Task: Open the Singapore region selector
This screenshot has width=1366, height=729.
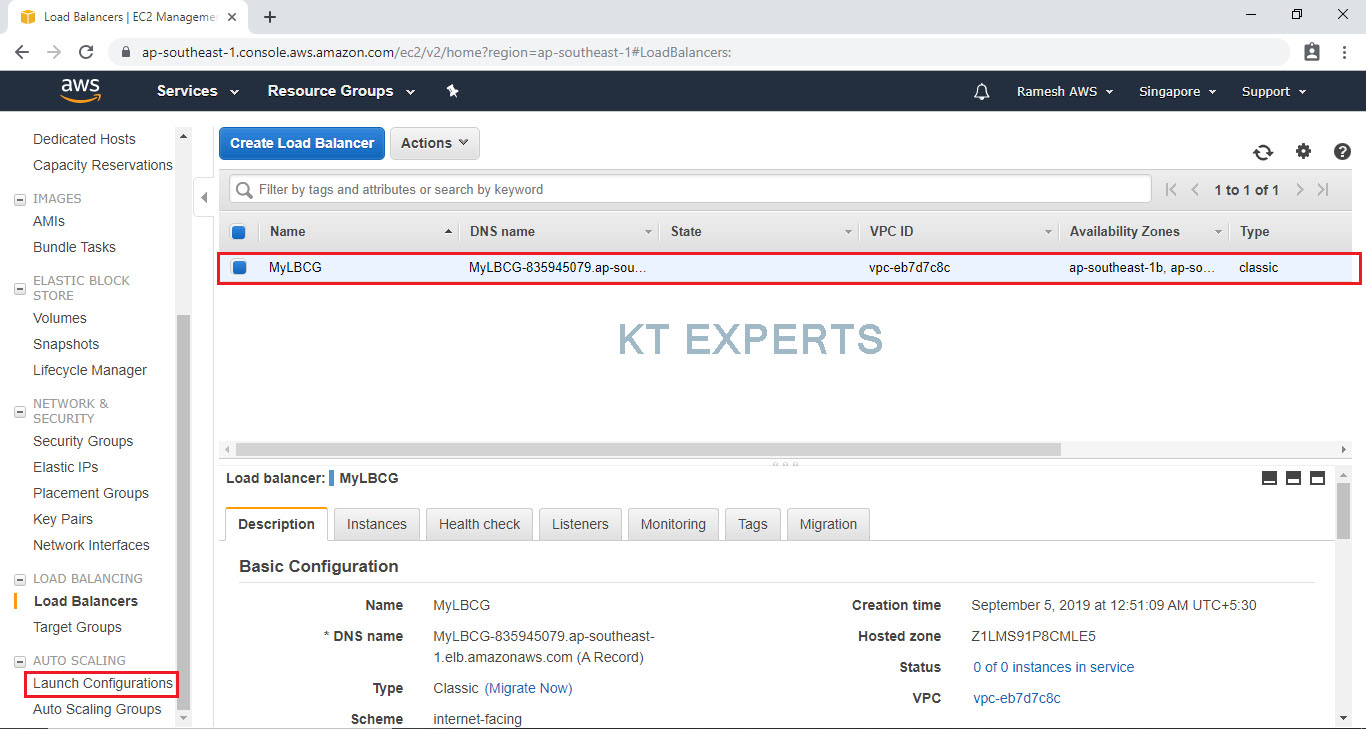Action: [1177, 91]
